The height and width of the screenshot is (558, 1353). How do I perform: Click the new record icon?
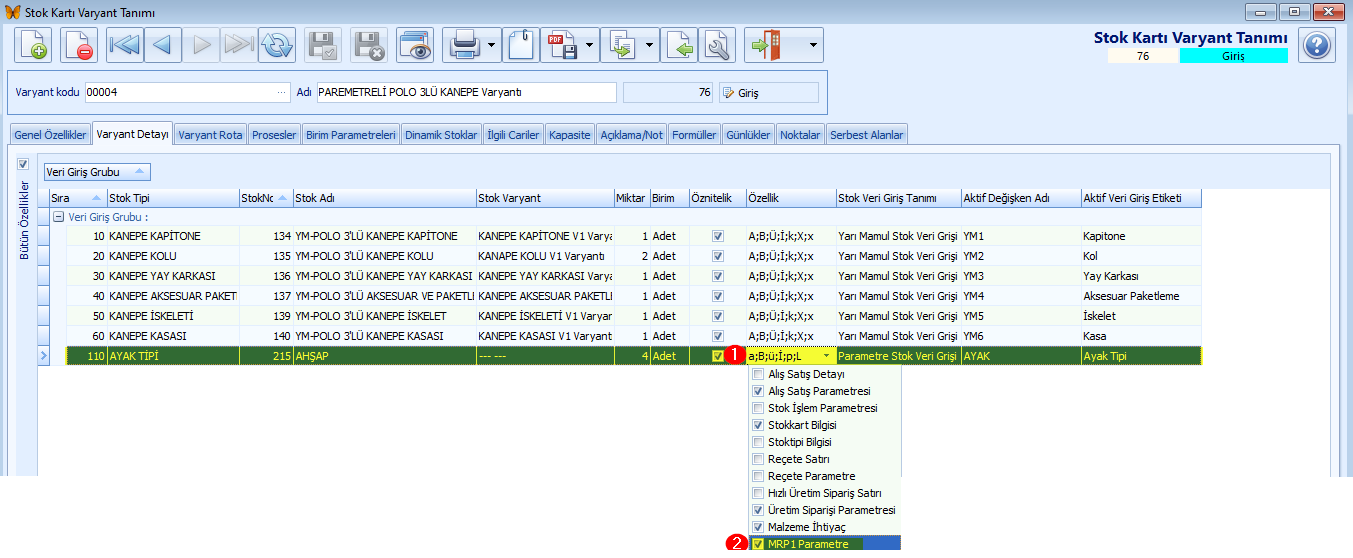[x=33, y=45]
